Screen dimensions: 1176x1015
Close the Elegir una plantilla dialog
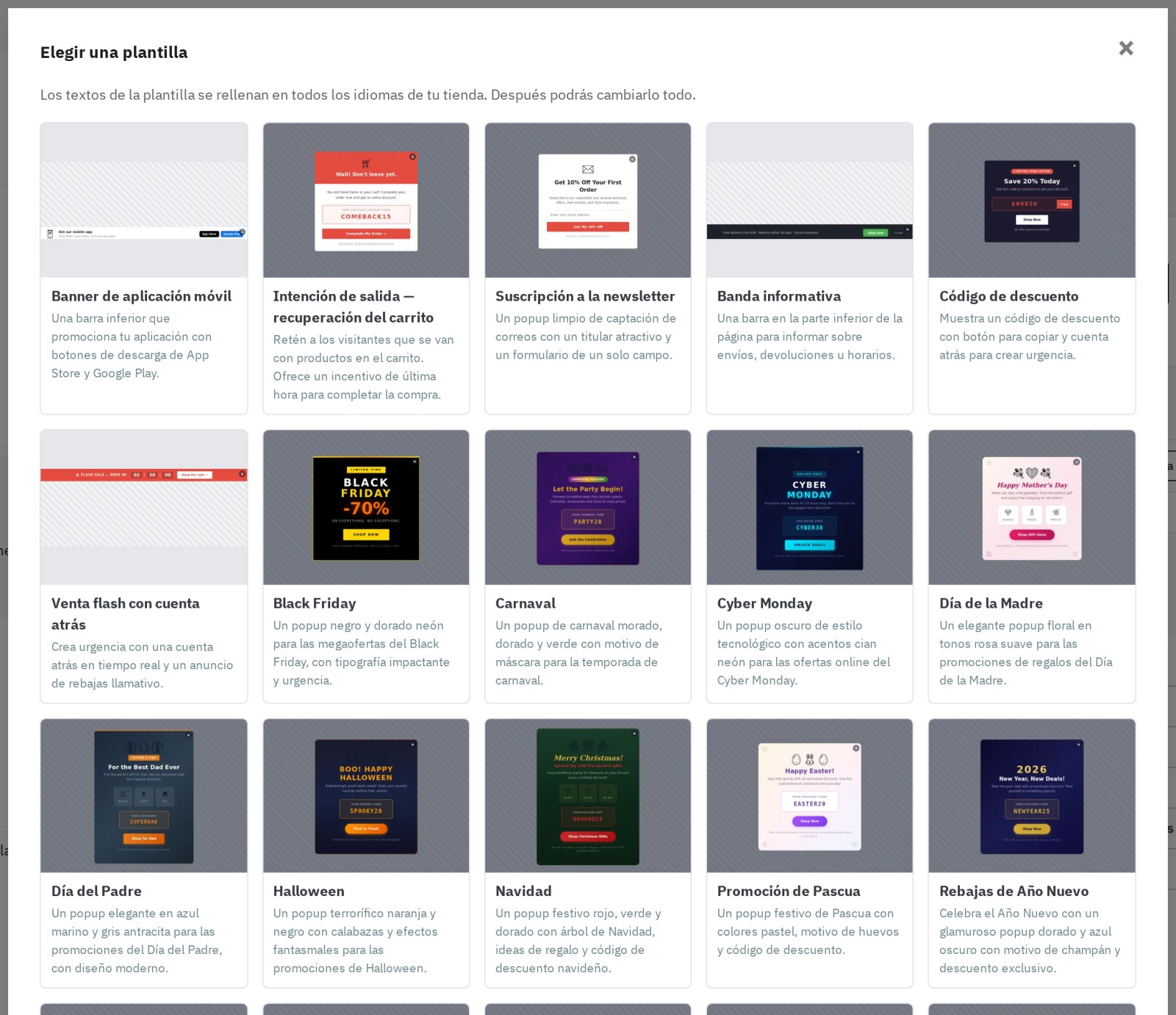(x=1126, y=49)
